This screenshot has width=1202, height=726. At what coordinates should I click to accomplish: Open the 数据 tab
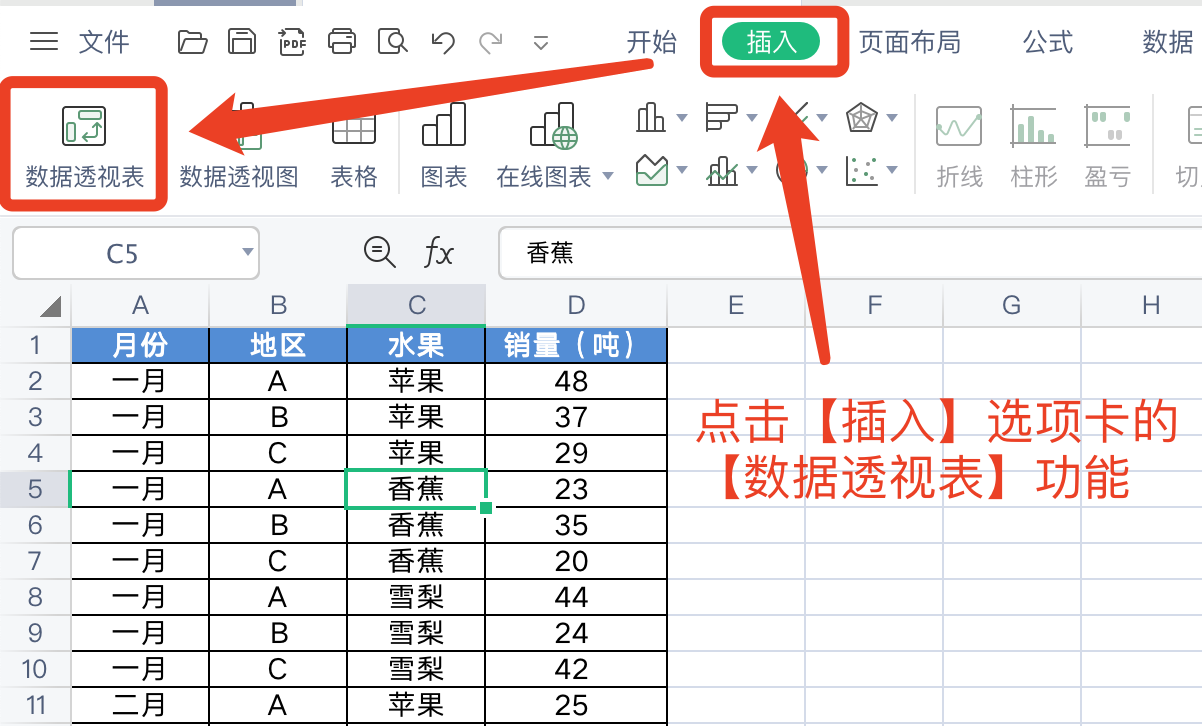[1168, 41]
